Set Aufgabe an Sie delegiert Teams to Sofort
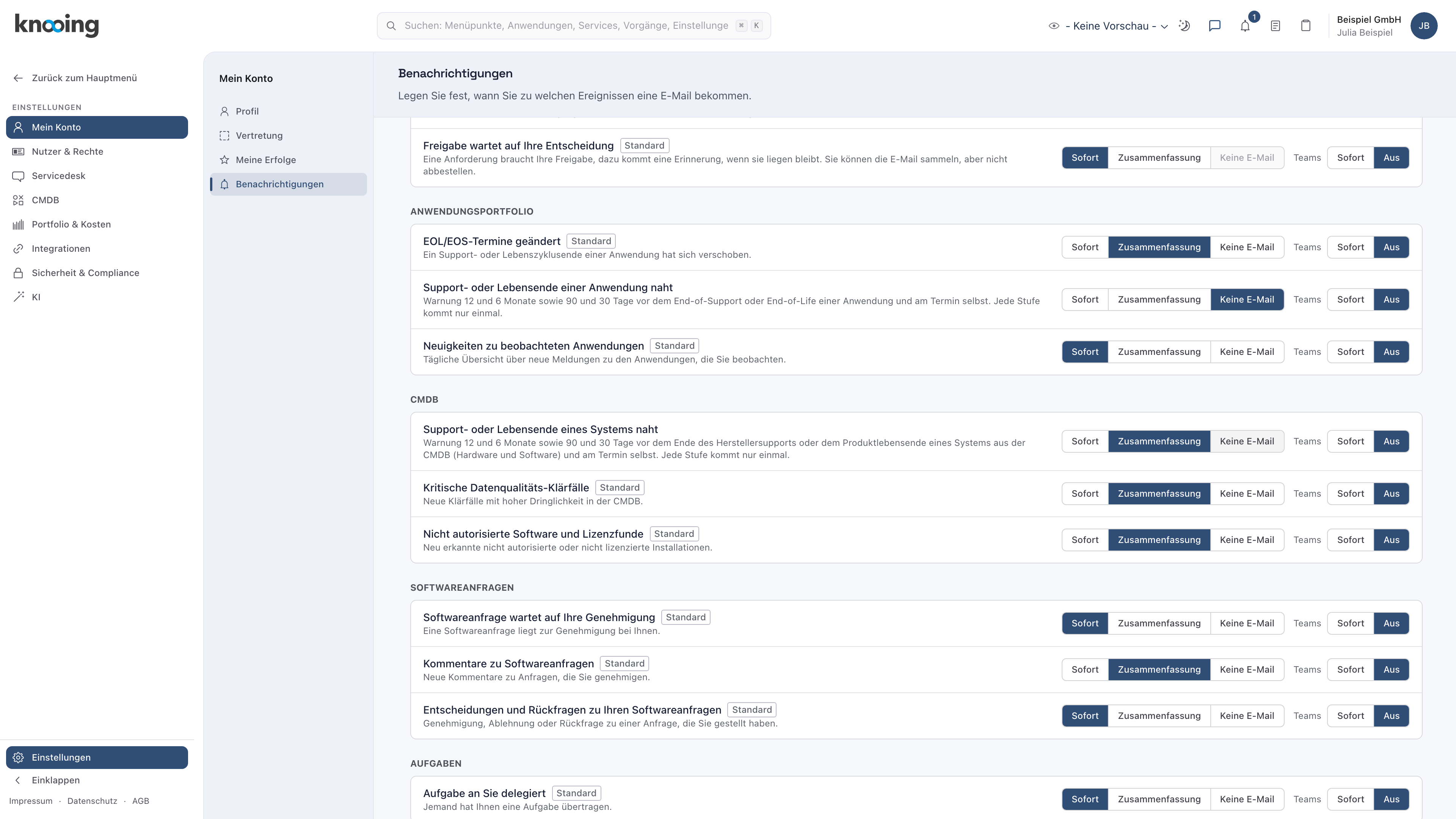This screenshot has width=1456, height=819. pos(1350,799)
